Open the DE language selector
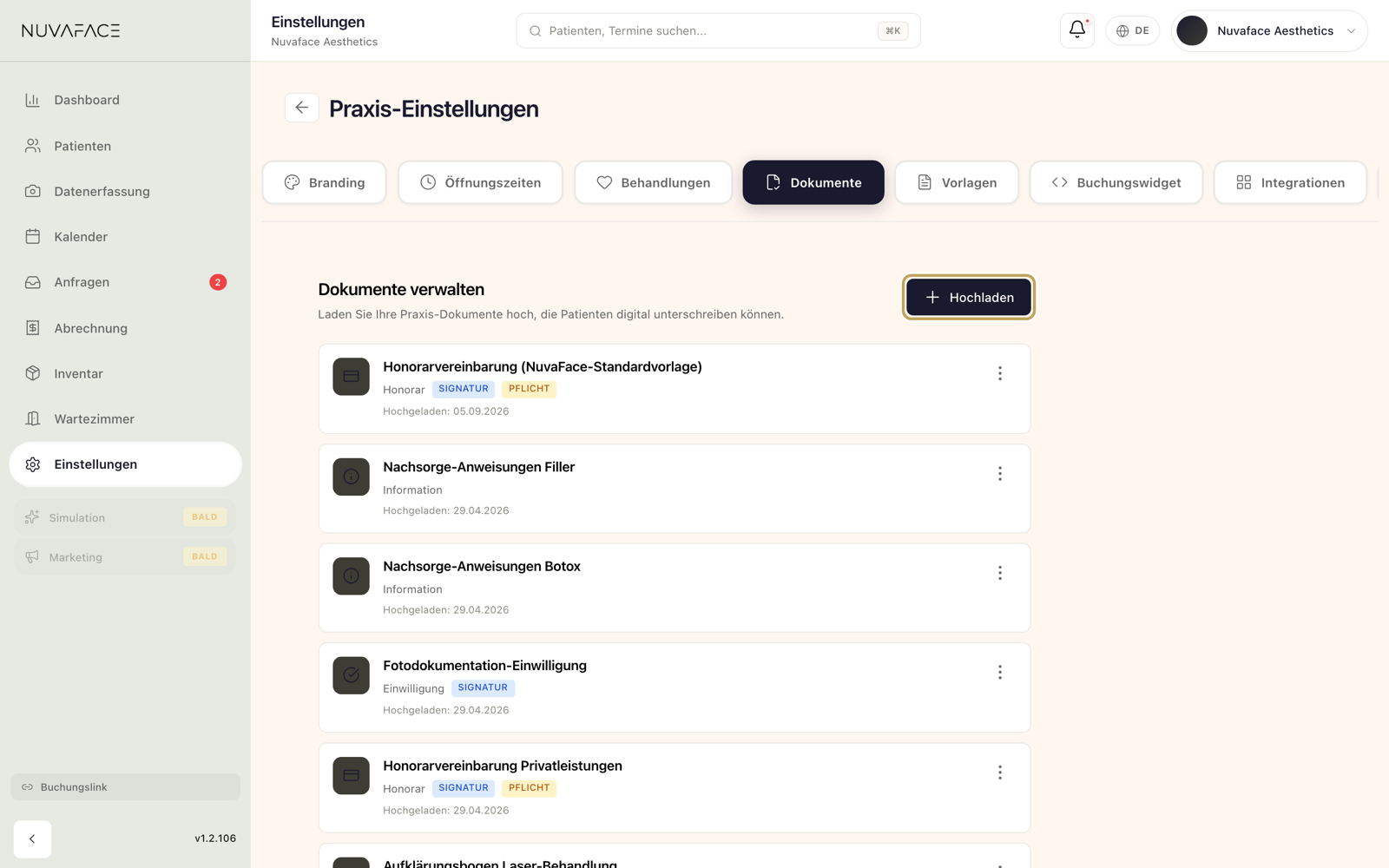The image size is (1389, 868). pyautogui.click(x=1133, y=30)
